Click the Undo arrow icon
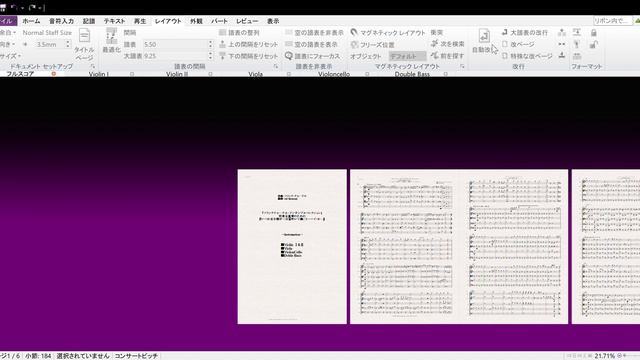The image size is (640, 360). tap(14, 7)
